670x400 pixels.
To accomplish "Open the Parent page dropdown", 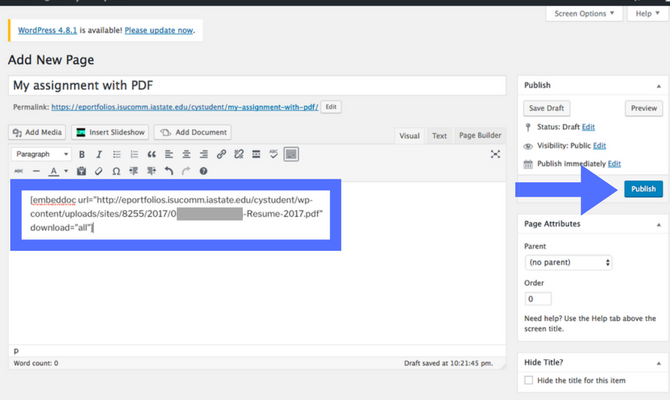I will (x=568, y=262).
